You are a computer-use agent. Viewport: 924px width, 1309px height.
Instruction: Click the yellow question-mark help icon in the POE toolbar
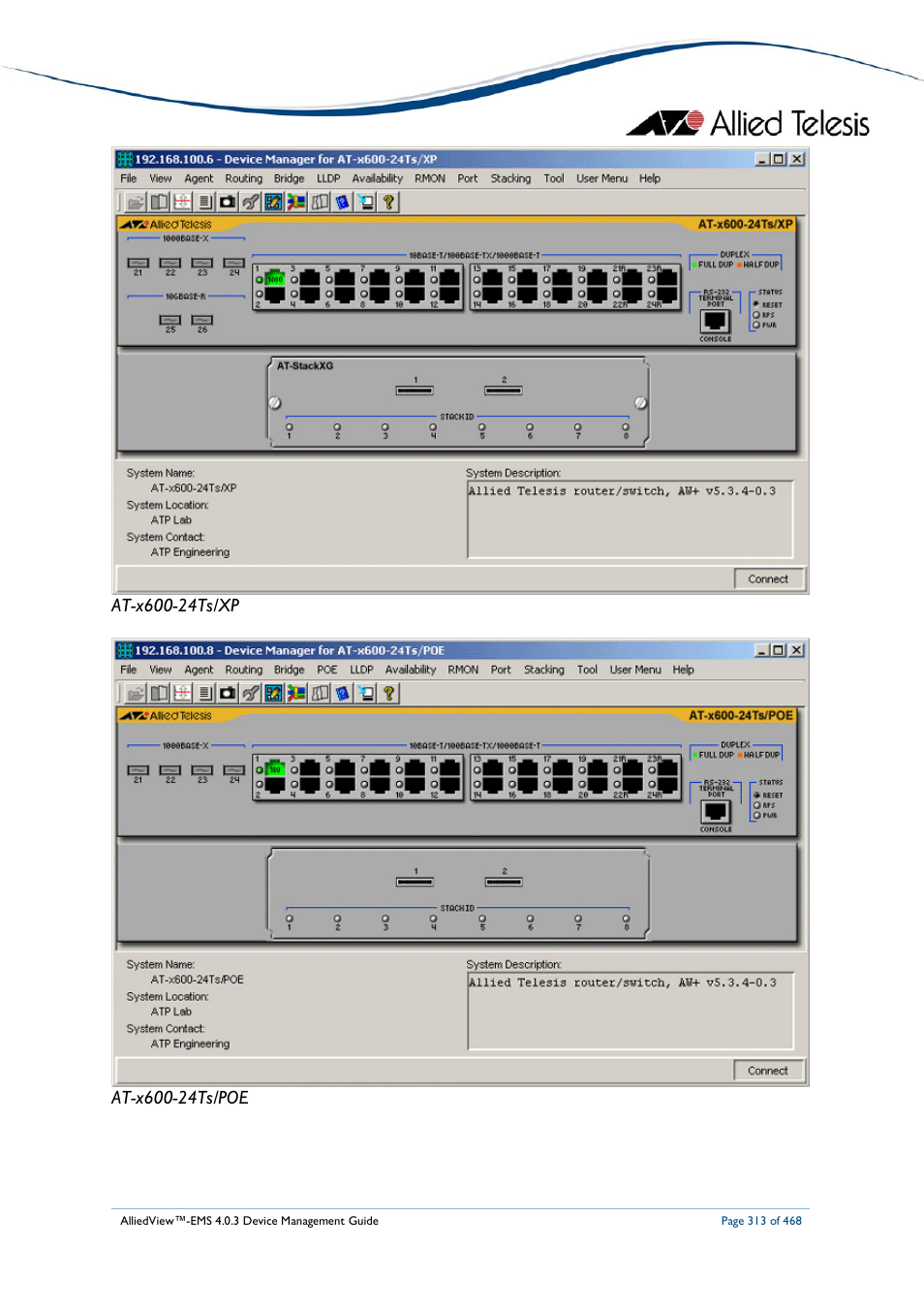pyautogui.click(x=388, y=693)
